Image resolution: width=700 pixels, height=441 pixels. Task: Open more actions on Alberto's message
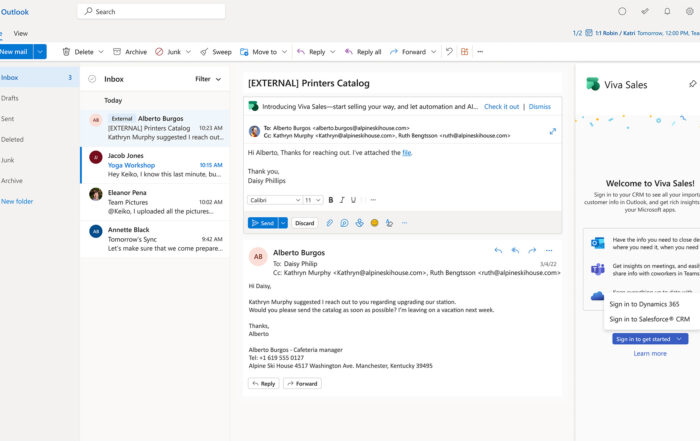[549, 250]
